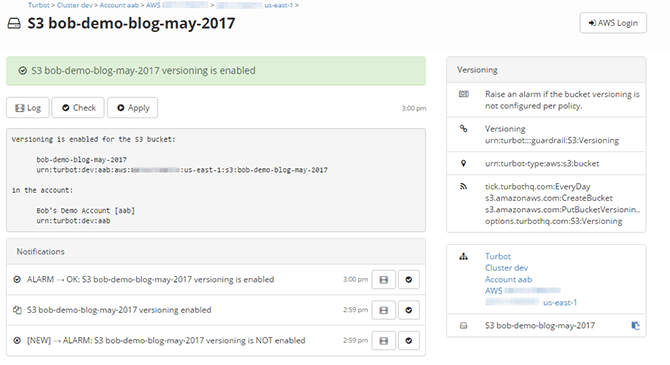Click the AWS Login button

(613, 23)
